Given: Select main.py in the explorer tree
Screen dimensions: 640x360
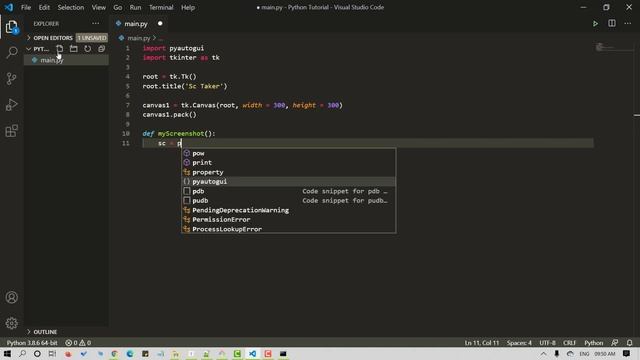Looking at the screenshot, I should point(66,60).
